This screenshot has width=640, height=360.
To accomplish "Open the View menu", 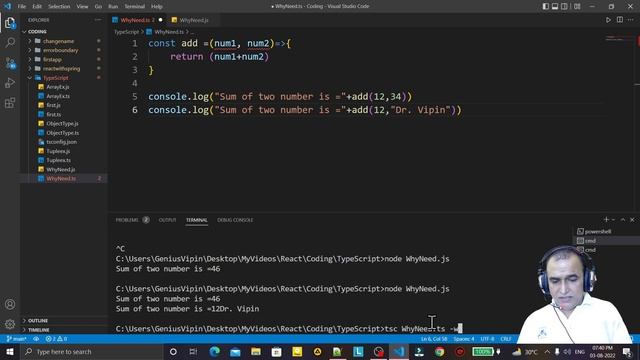I will pos(82,6).
